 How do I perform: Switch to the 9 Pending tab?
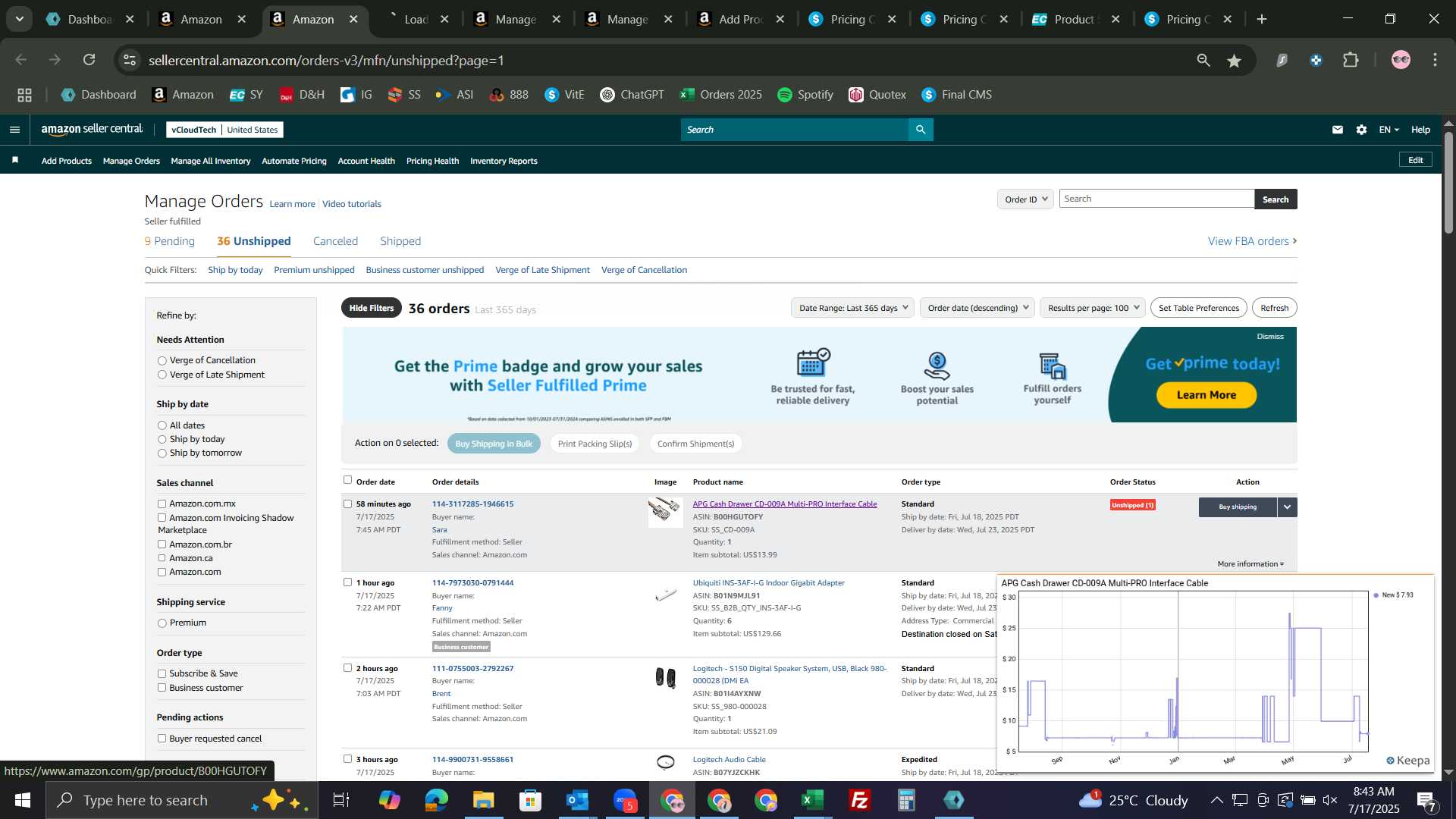click(x=169, y=241)
